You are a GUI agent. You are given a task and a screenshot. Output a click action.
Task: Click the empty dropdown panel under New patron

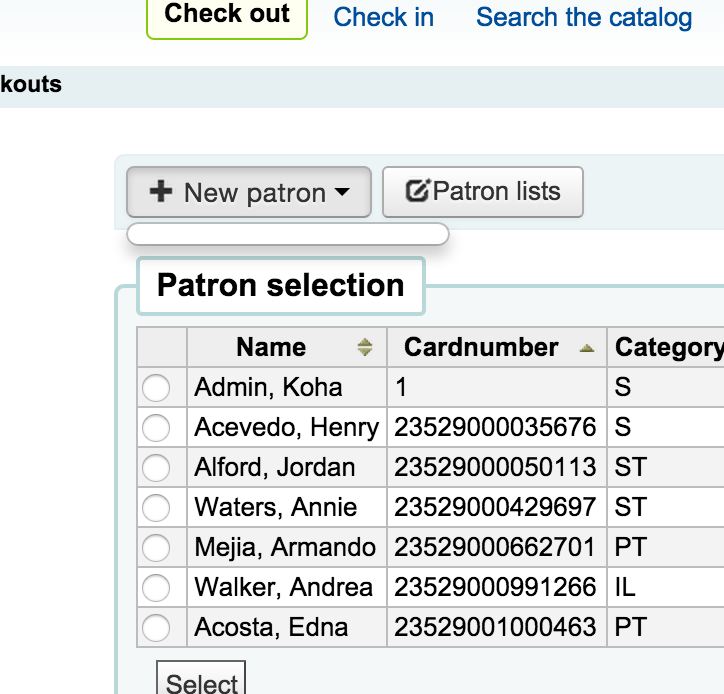pos(288,234)
